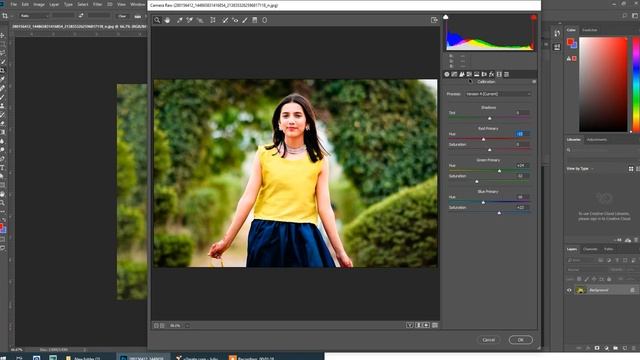The height and width of the screenshot is (360, 640).
Task: Select the Camera Raw Hand tool
Action: [167, 20]
